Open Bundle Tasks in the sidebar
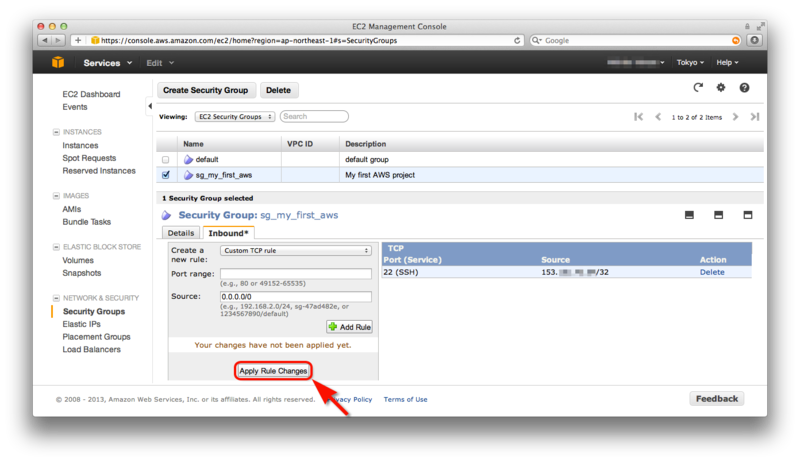The image size is (800, 462). (x=87, y=222)
